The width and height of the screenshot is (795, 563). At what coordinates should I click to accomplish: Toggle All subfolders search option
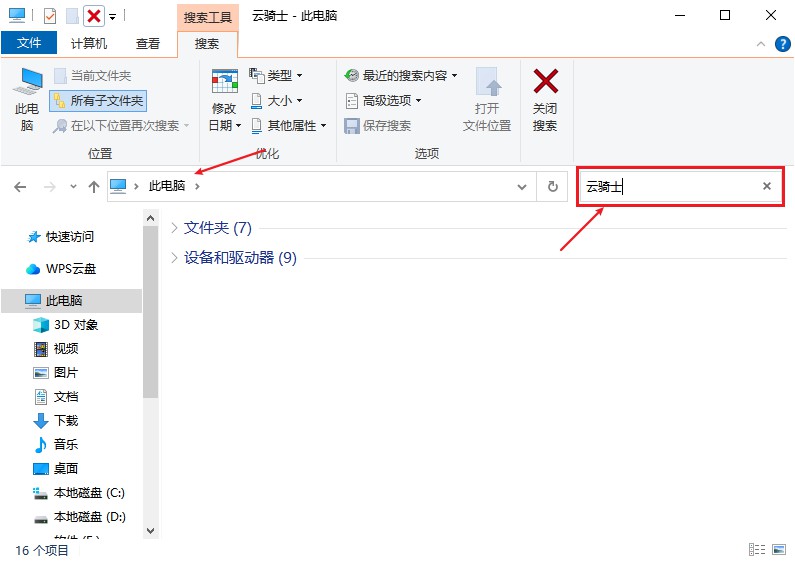tap(98, 101)
